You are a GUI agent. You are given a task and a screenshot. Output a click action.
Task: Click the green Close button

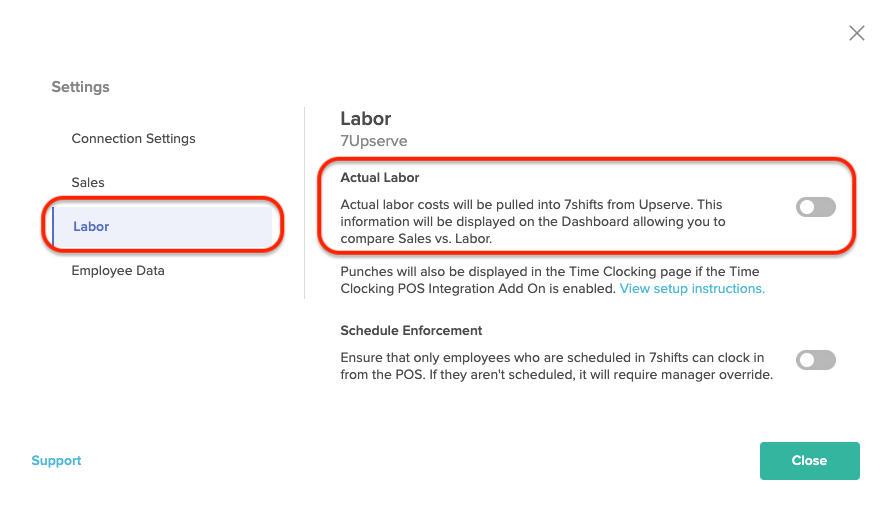[809, 461]
